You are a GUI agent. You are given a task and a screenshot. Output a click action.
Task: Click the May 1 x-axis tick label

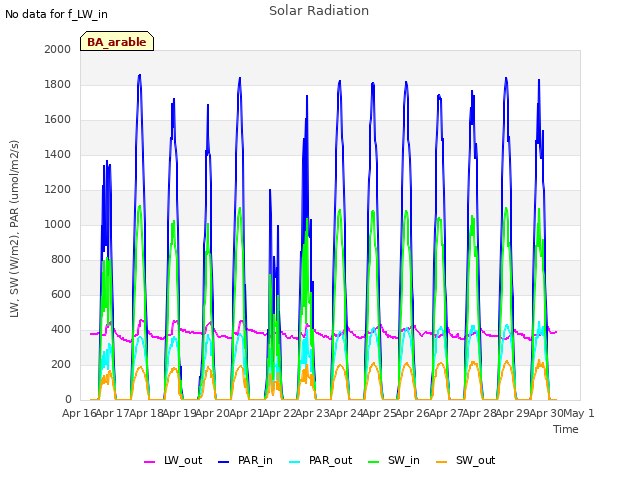pos(578,413)
